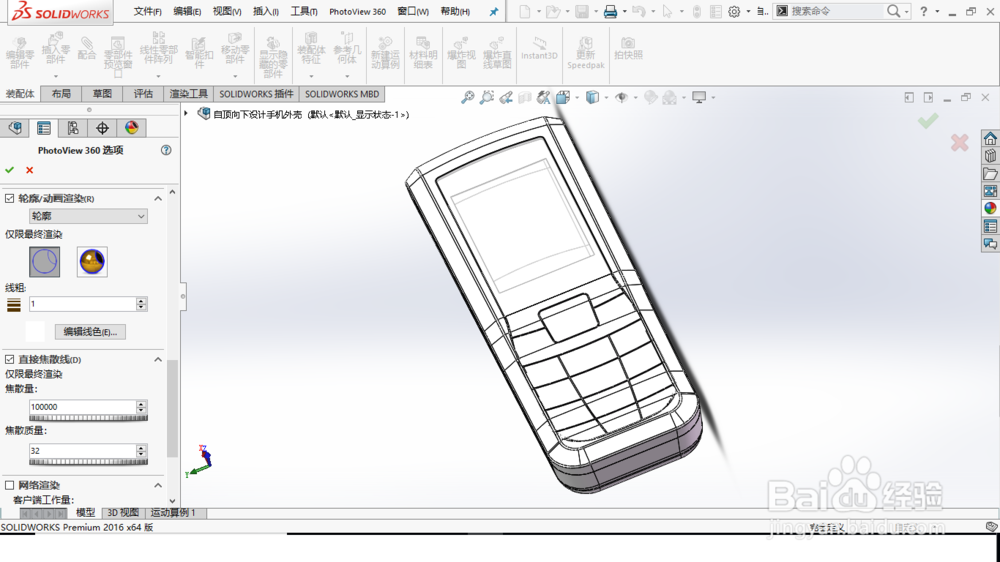This screenshot has height=562, width=1000.
Task: Click the 焦散质量 spinner arrows
Action: [x=142, y=450]
